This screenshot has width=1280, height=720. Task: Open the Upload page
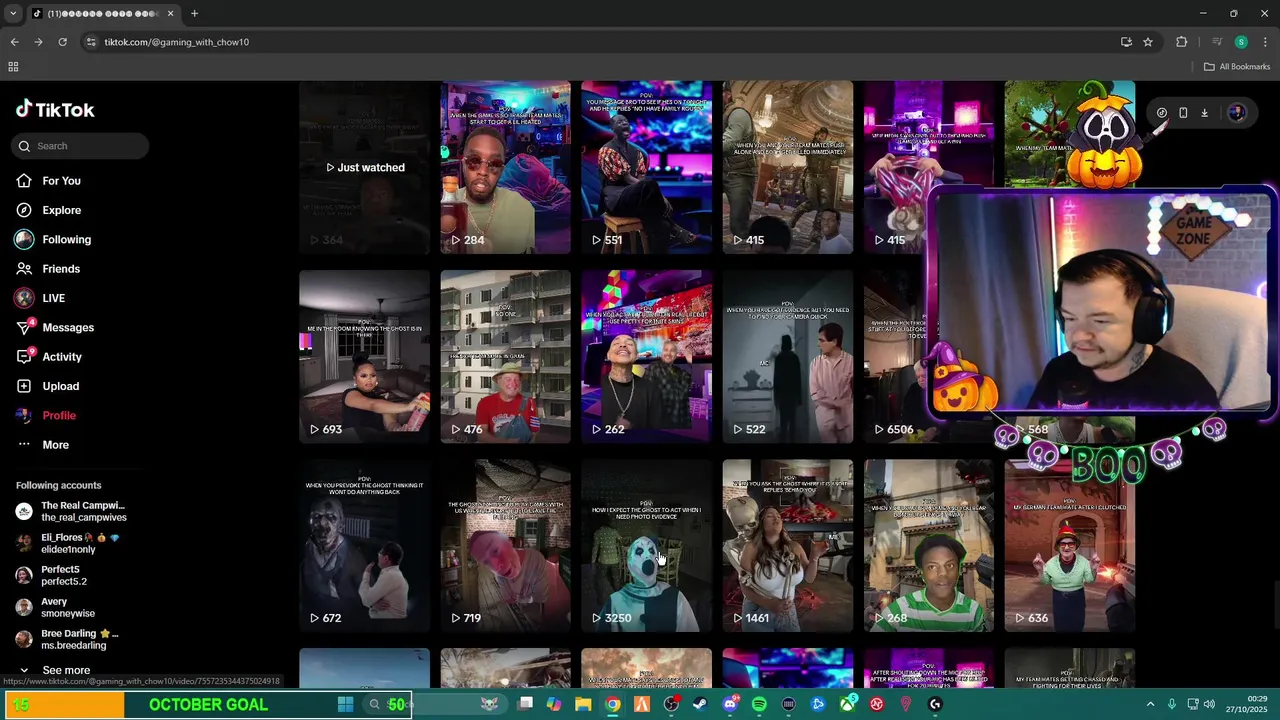coord(60,386)
